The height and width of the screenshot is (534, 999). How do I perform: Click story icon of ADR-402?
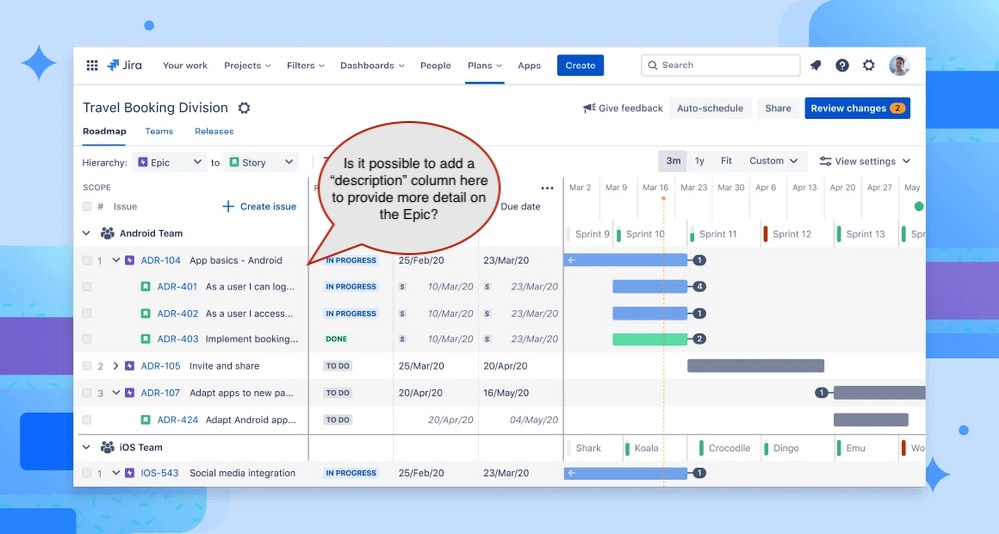coord(145,314)
